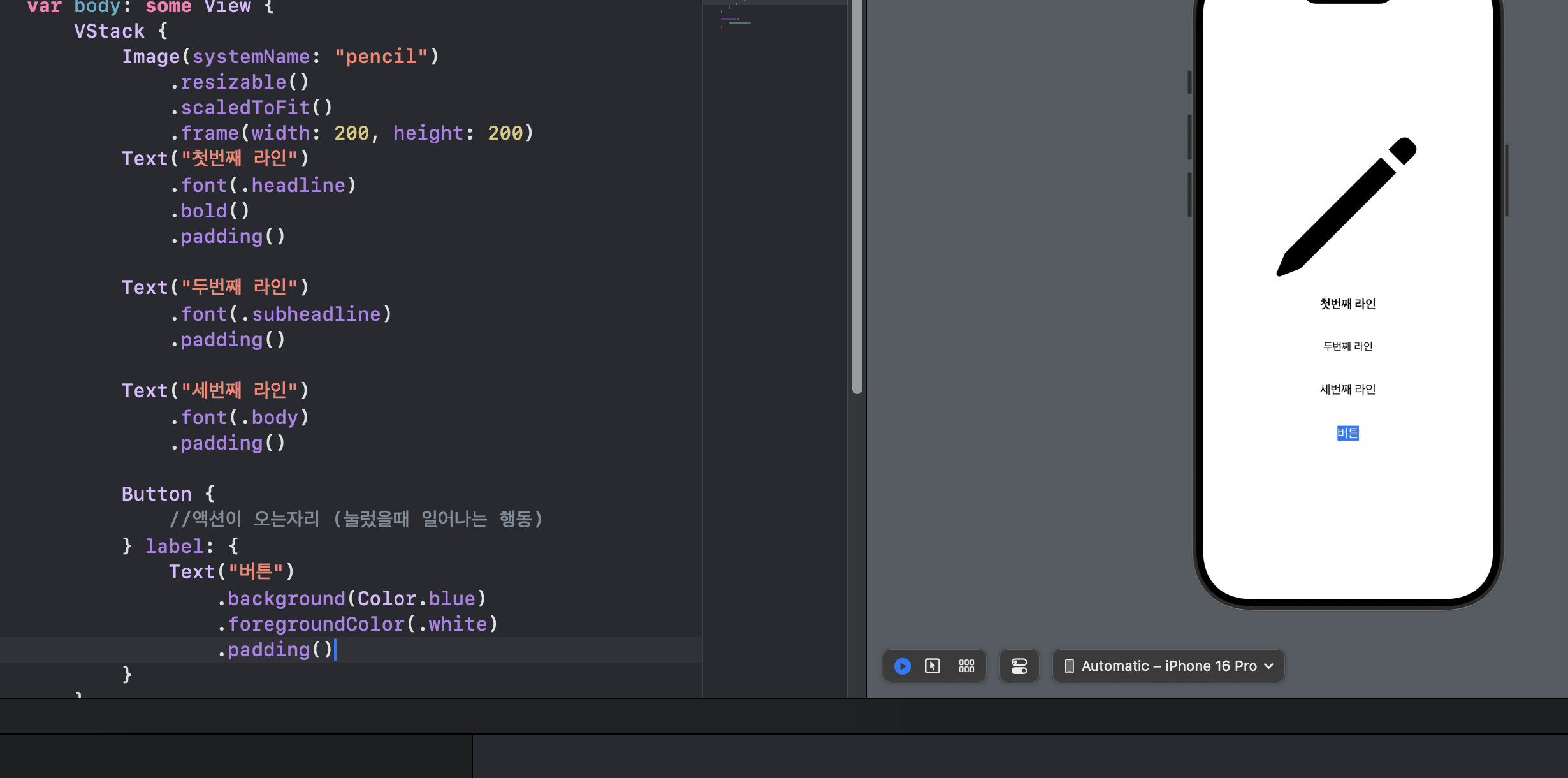Click the label: closure keyword
Viewport: 1568px width, 778px height.
point(173,546)
